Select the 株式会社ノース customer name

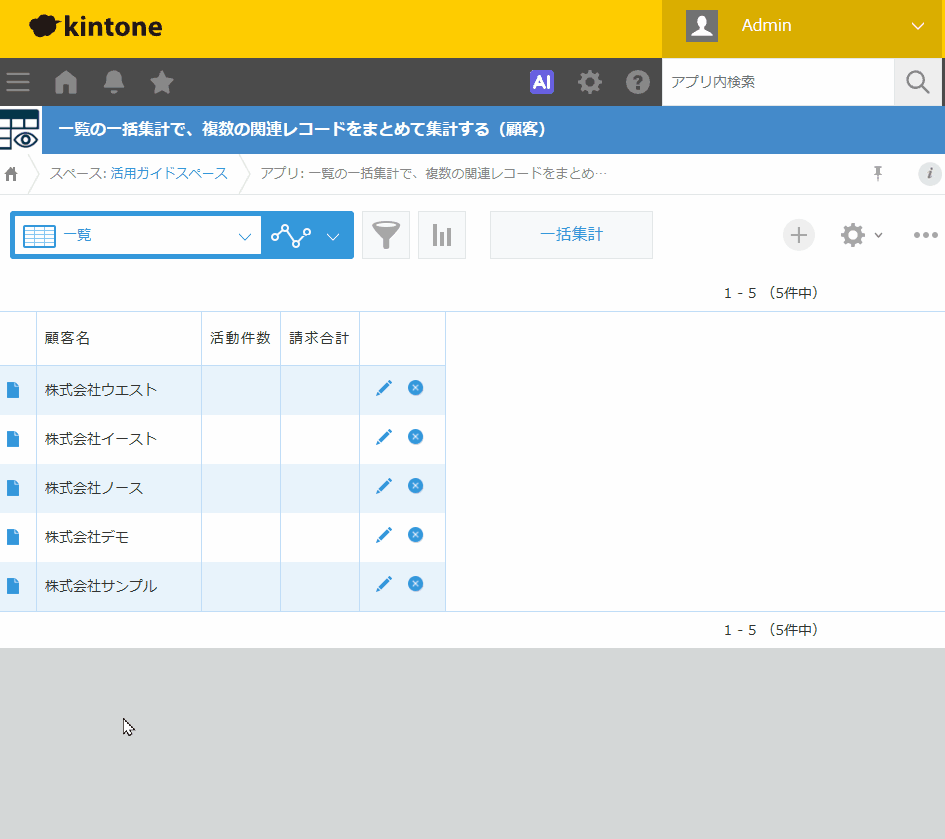pos(94,488)
